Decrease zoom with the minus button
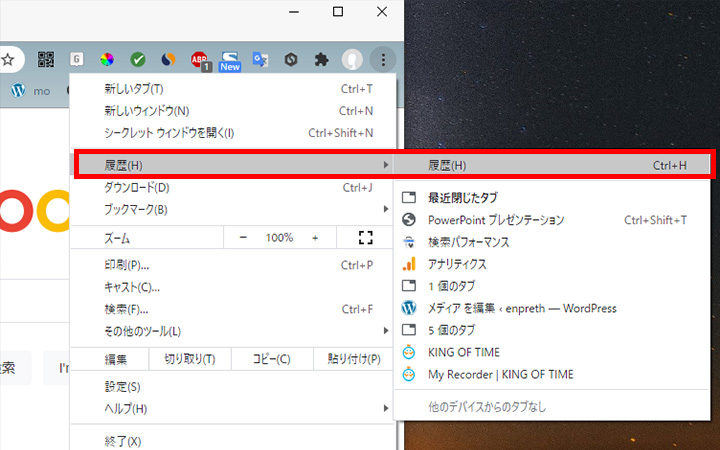The height and width of the screenshot is (450, 720). click(x=243, y=237)
